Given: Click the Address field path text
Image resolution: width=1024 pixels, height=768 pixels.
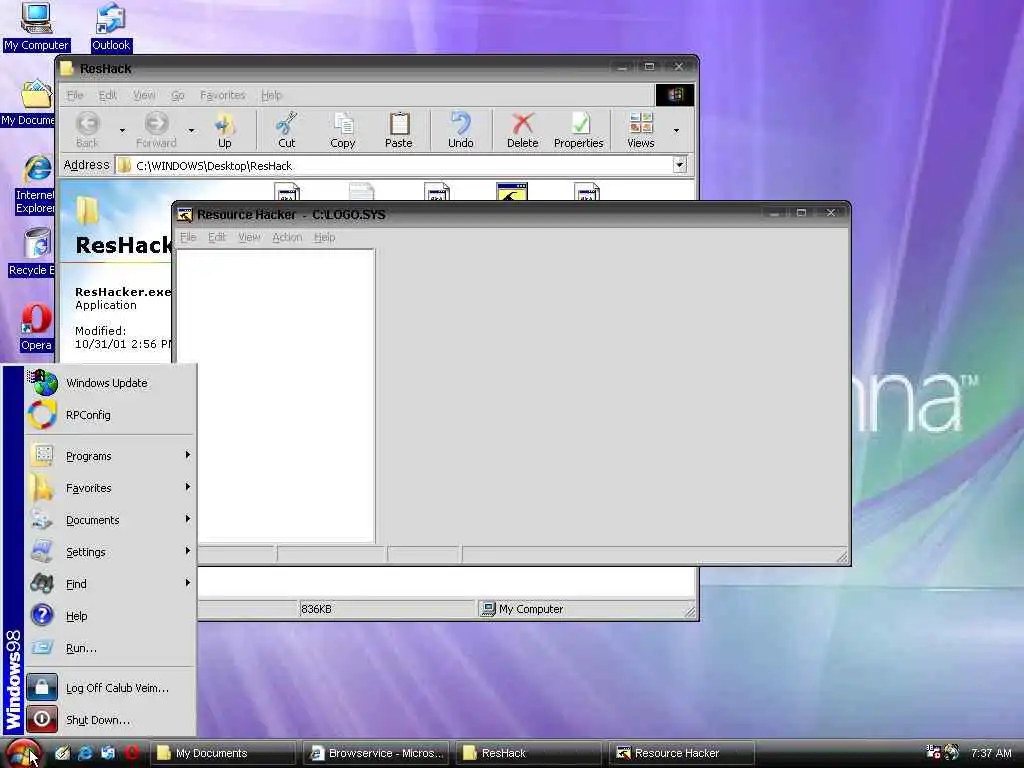Looking at the screenshot, I should point(214,166).
